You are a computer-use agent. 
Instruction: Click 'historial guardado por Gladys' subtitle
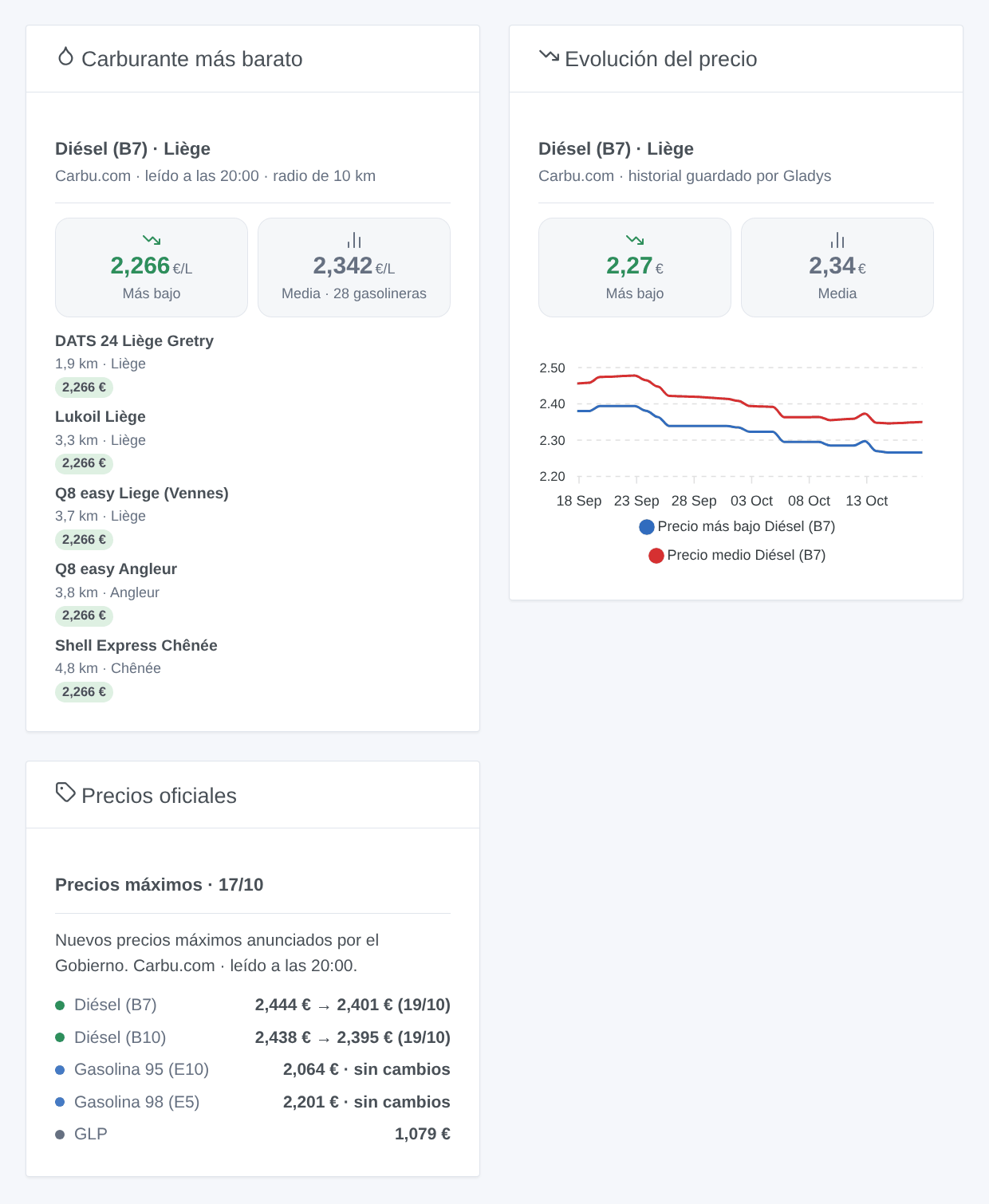coord(730,176)
